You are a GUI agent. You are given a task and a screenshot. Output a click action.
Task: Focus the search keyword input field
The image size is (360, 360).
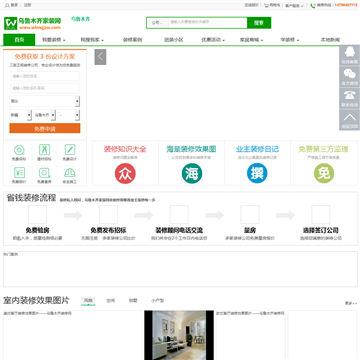pyautogui.click(x=208, y=22)
